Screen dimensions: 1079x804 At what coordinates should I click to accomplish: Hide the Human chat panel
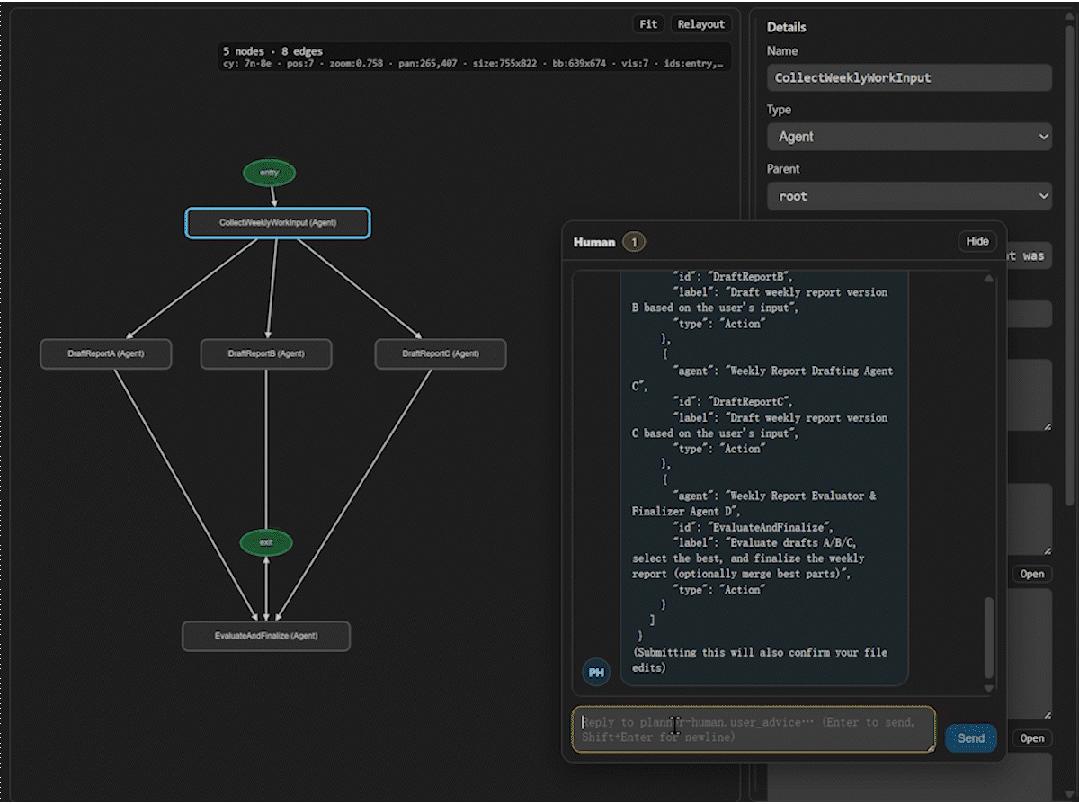[x=977, y=242]
